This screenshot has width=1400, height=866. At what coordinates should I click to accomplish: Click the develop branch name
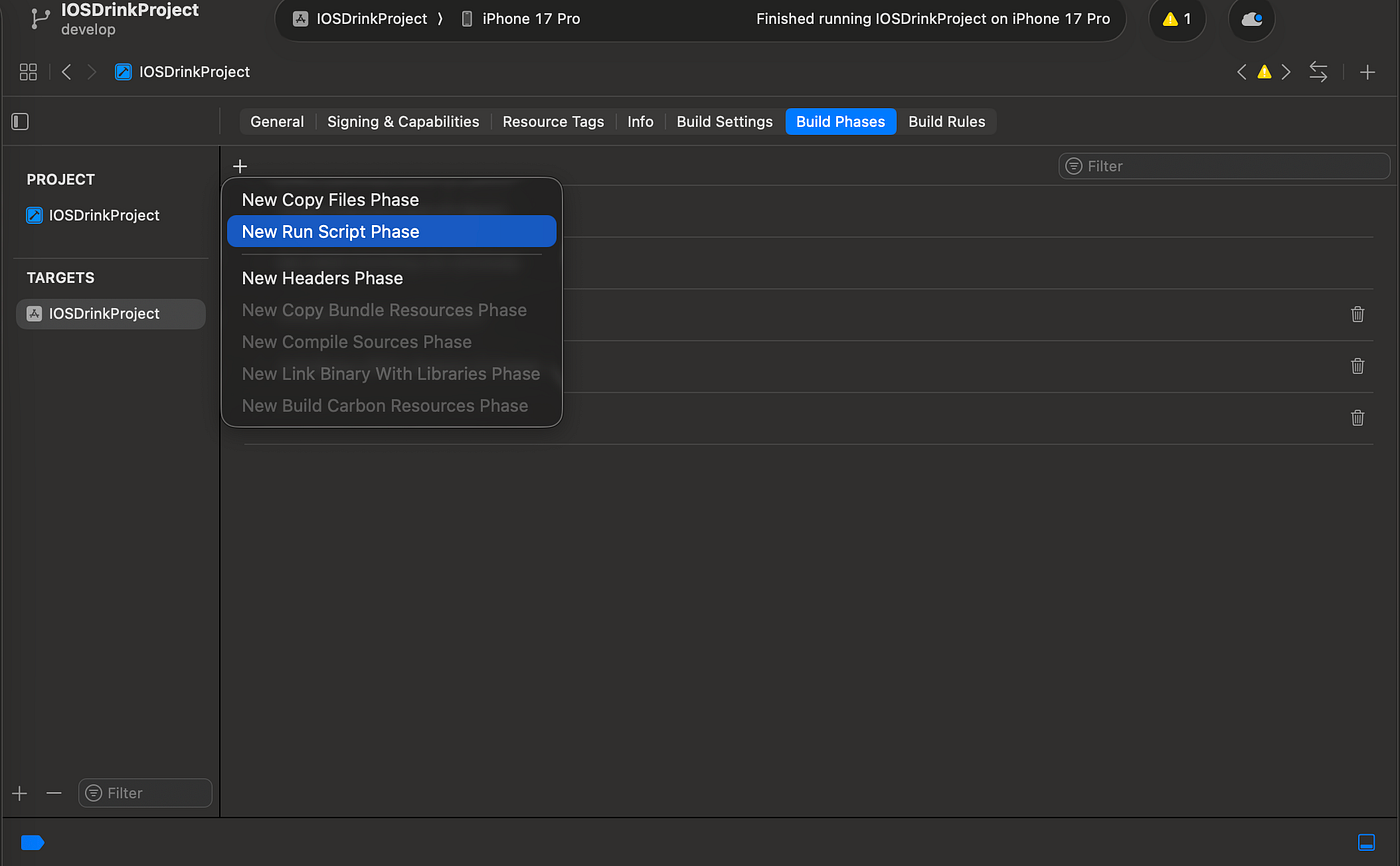coord(88,30)
